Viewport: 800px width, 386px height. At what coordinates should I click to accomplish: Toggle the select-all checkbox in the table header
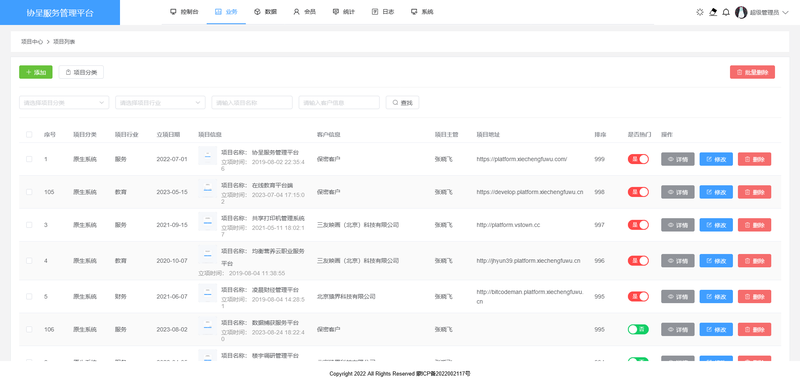[29, 135]
